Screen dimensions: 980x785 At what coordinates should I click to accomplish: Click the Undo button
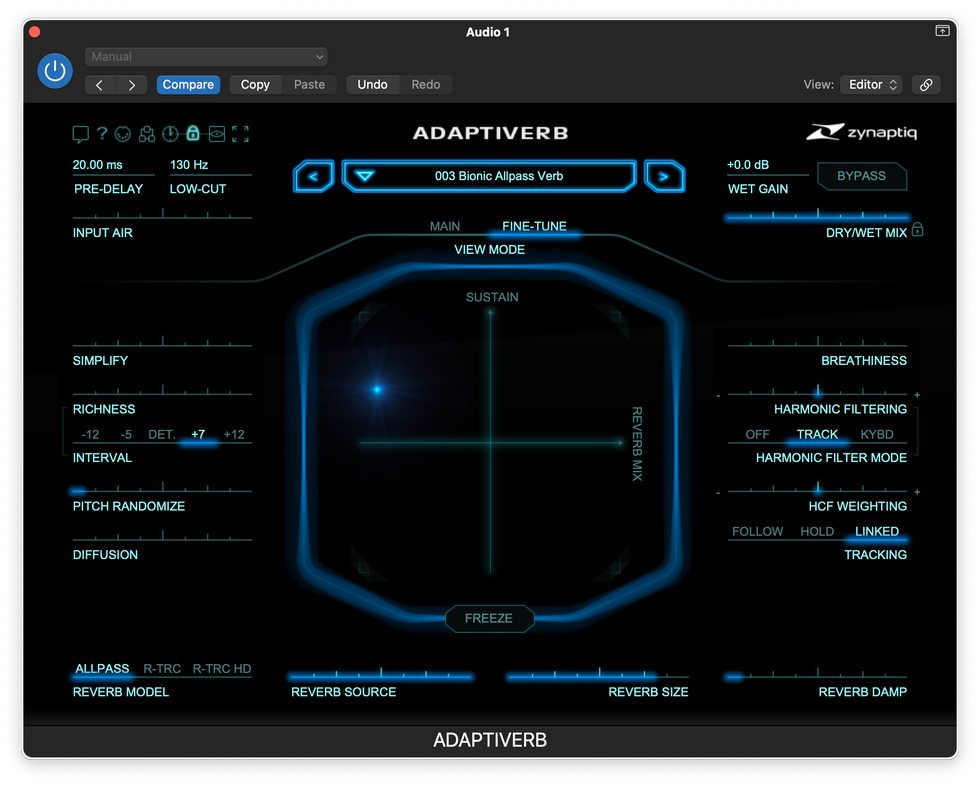tap(372, 84)
